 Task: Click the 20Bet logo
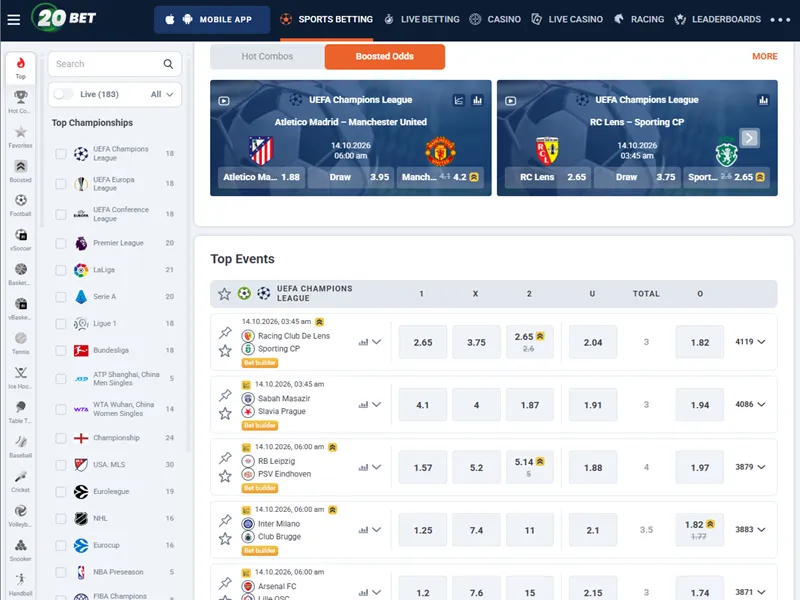click(x=64, y=18)
